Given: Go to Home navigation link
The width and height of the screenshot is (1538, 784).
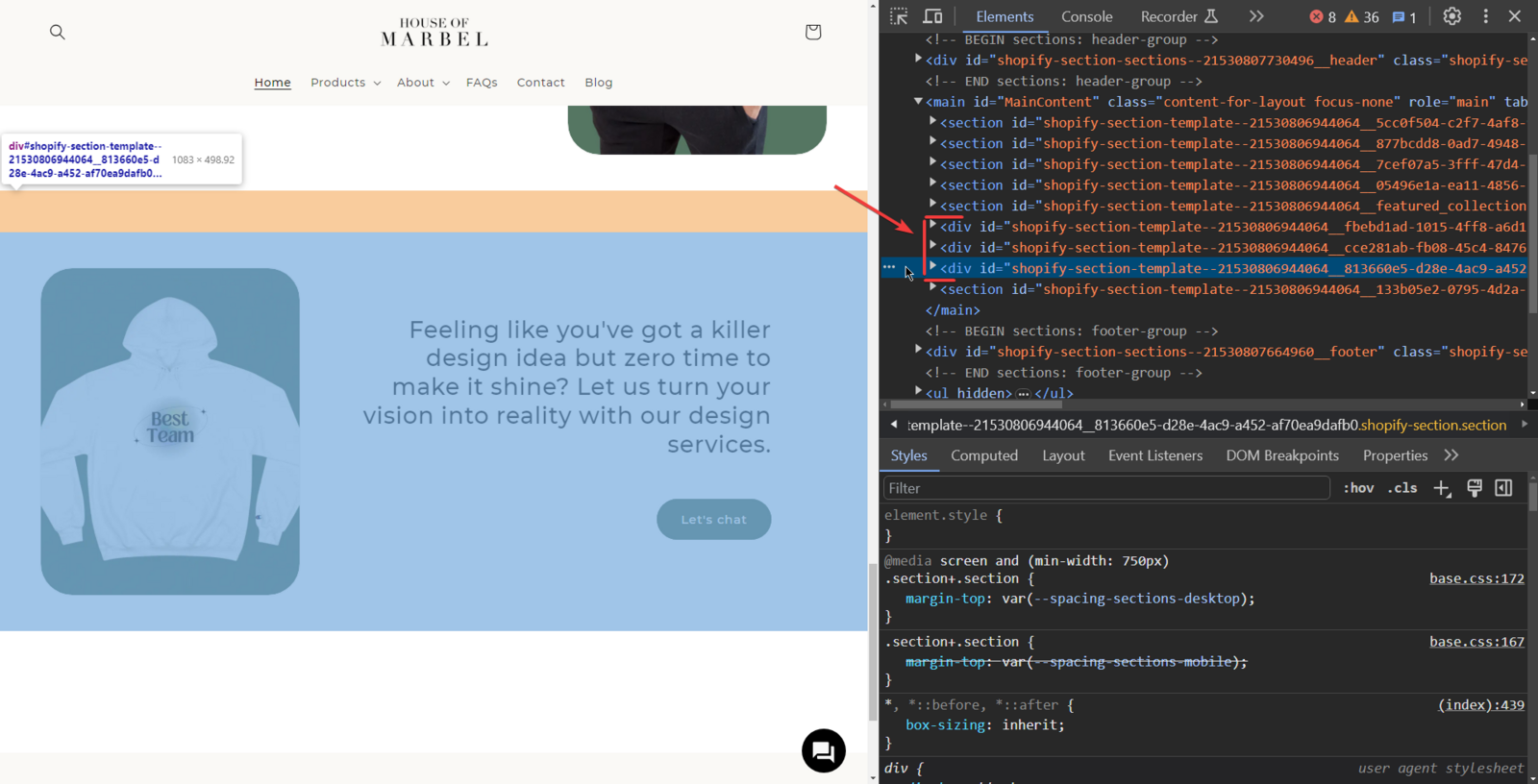Looking at the screenshot, I should [272, 83].
